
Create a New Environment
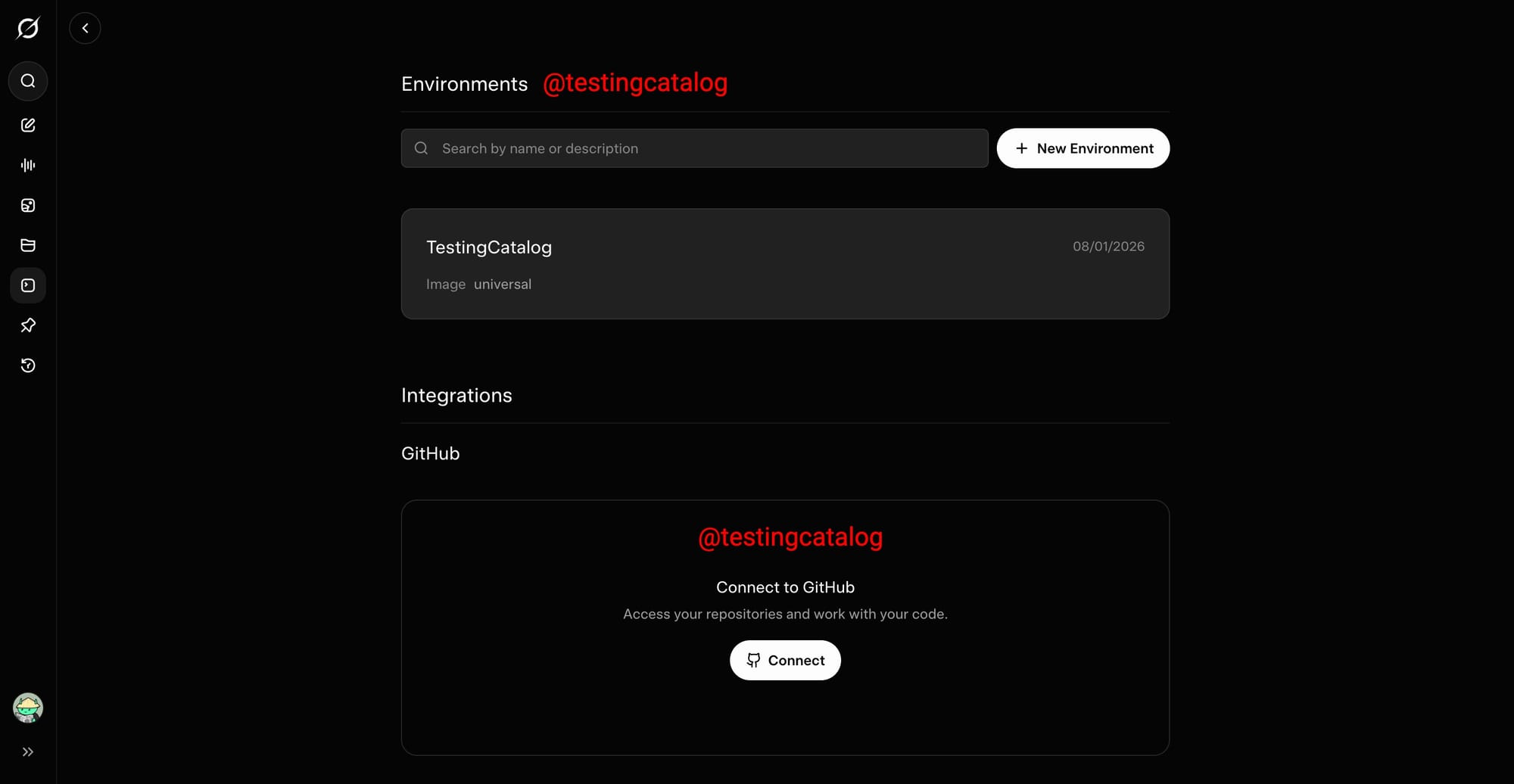tap(1083, 148)
